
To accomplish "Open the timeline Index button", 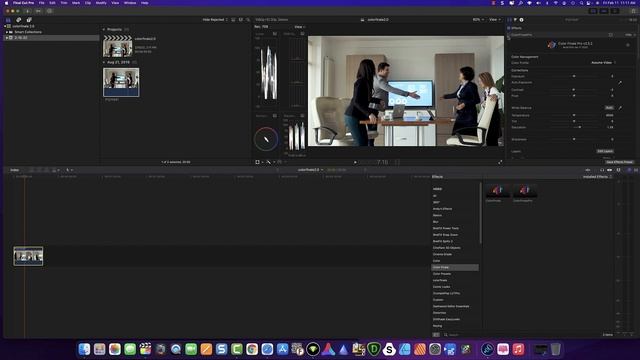I will click(x=14, y=170).
